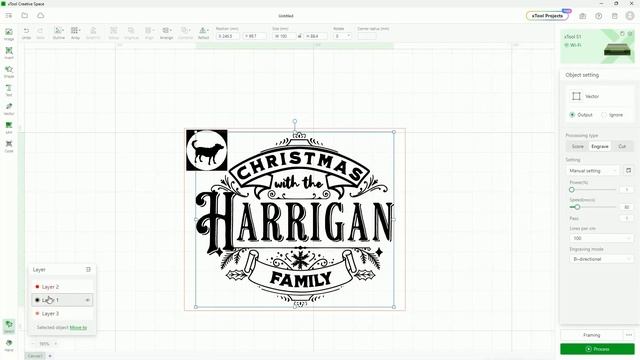The width and height of the screenshot is (640, 360).
Task: Click the X position field
Action: click(x=228, y=36)
